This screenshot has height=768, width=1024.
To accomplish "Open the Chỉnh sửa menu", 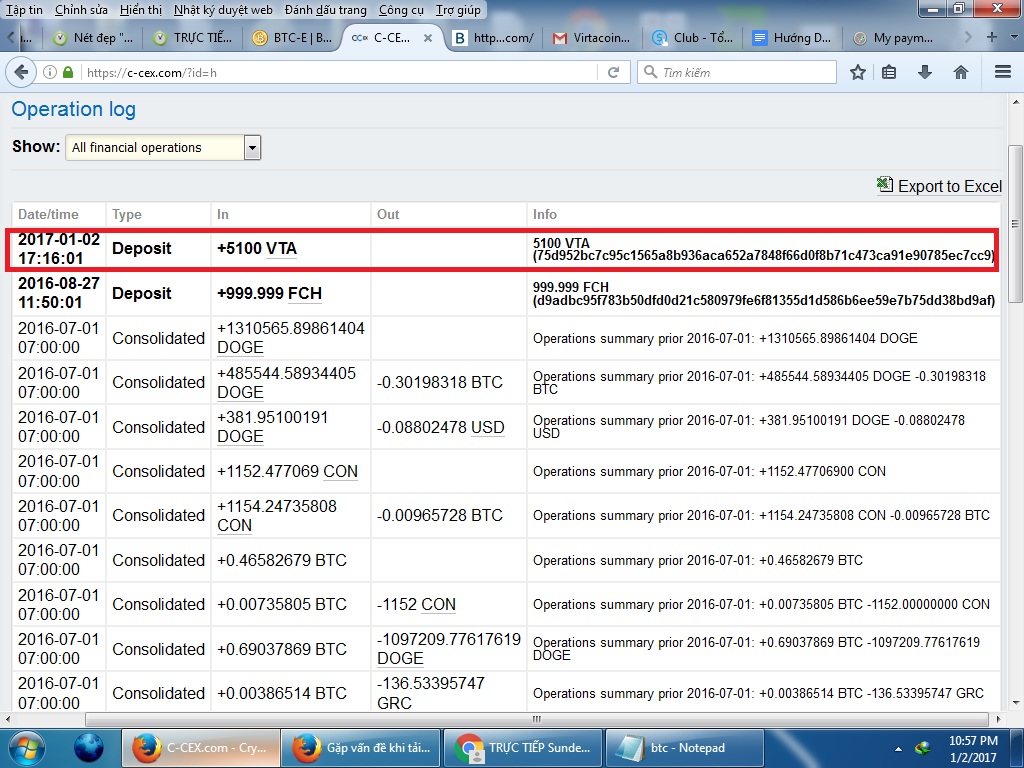I will pos(81,10).
